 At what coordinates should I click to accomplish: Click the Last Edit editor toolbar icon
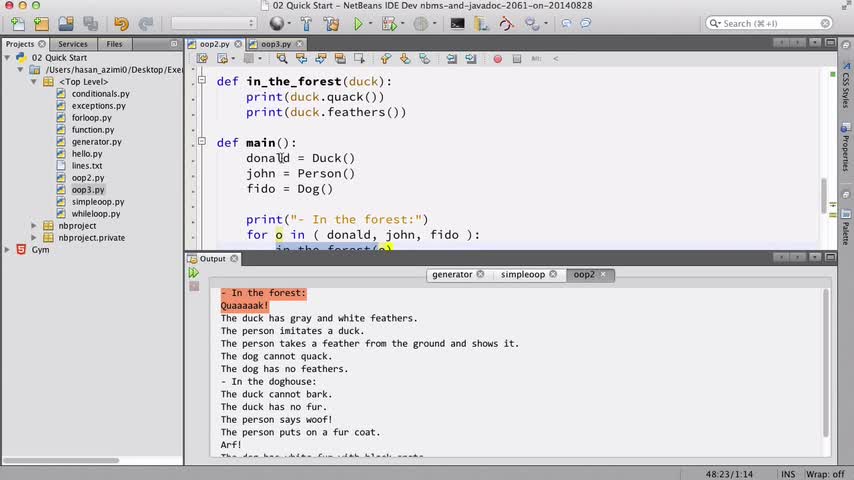coord(202,59)
